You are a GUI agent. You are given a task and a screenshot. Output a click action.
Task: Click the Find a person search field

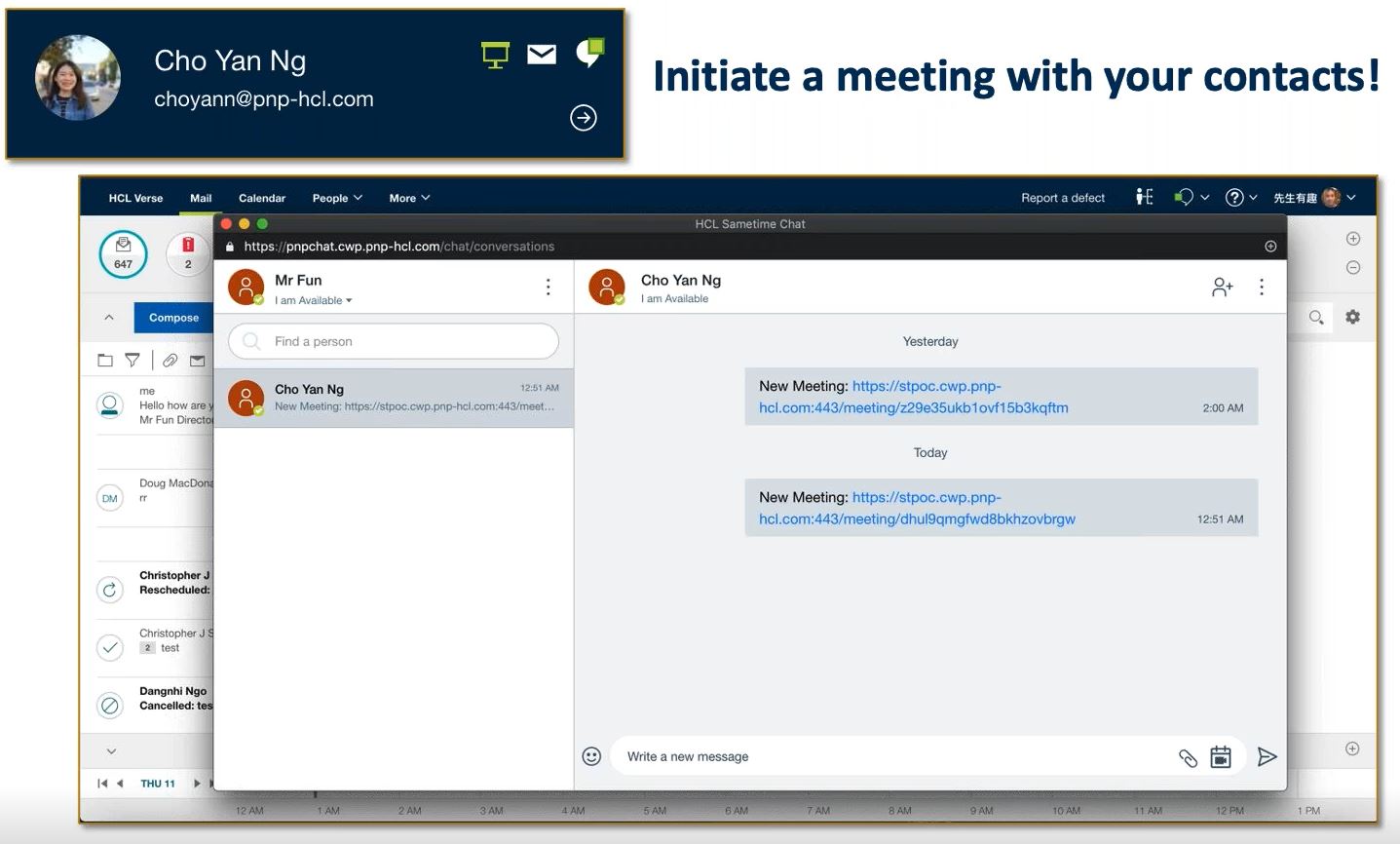click(x=394, y=341)
